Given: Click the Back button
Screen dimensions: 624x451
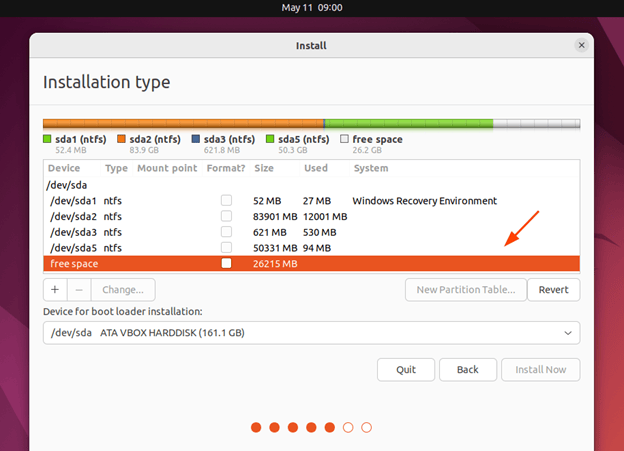Looking at the screenshot, I should (x=468, y=369).
